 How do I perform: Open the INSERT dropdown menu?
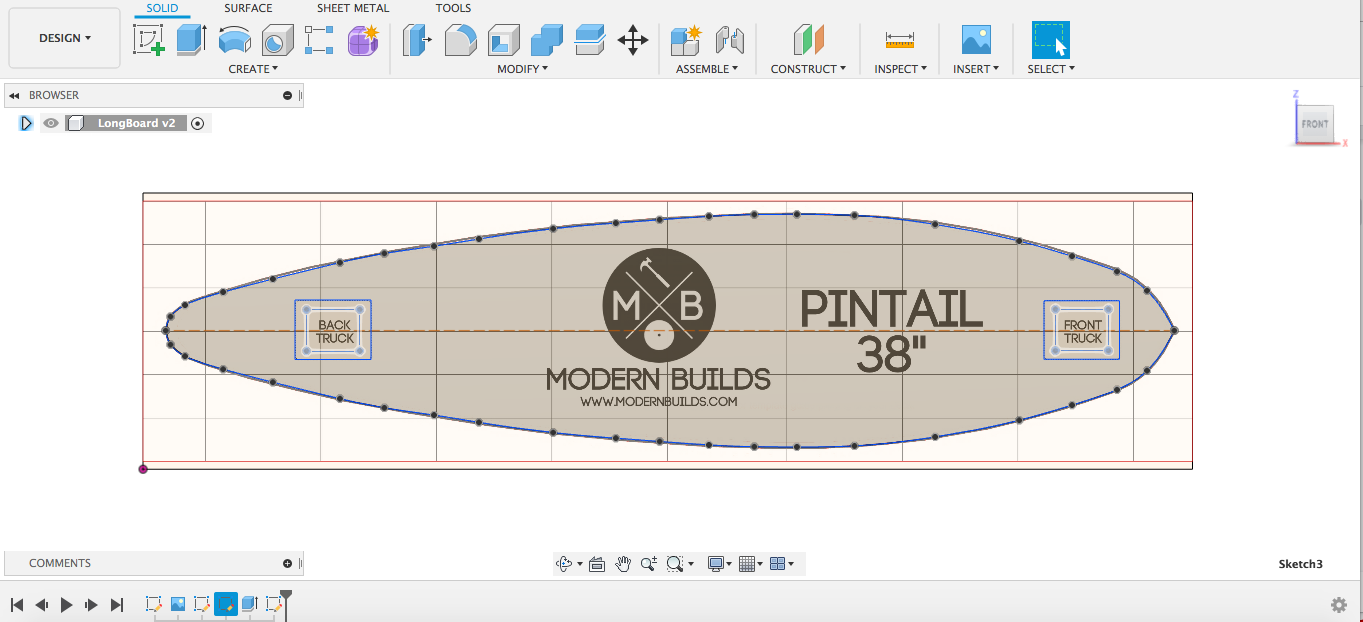pos(976,69)
